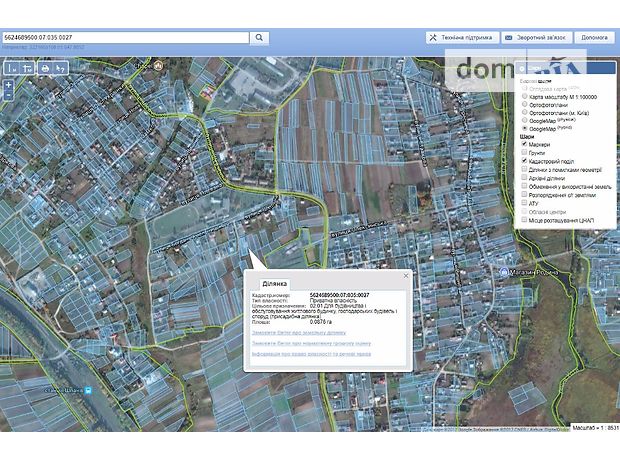This screenshot has height=460, width=620.
Task: Select Ортофотоплани base layer
Action: point(525,104)
